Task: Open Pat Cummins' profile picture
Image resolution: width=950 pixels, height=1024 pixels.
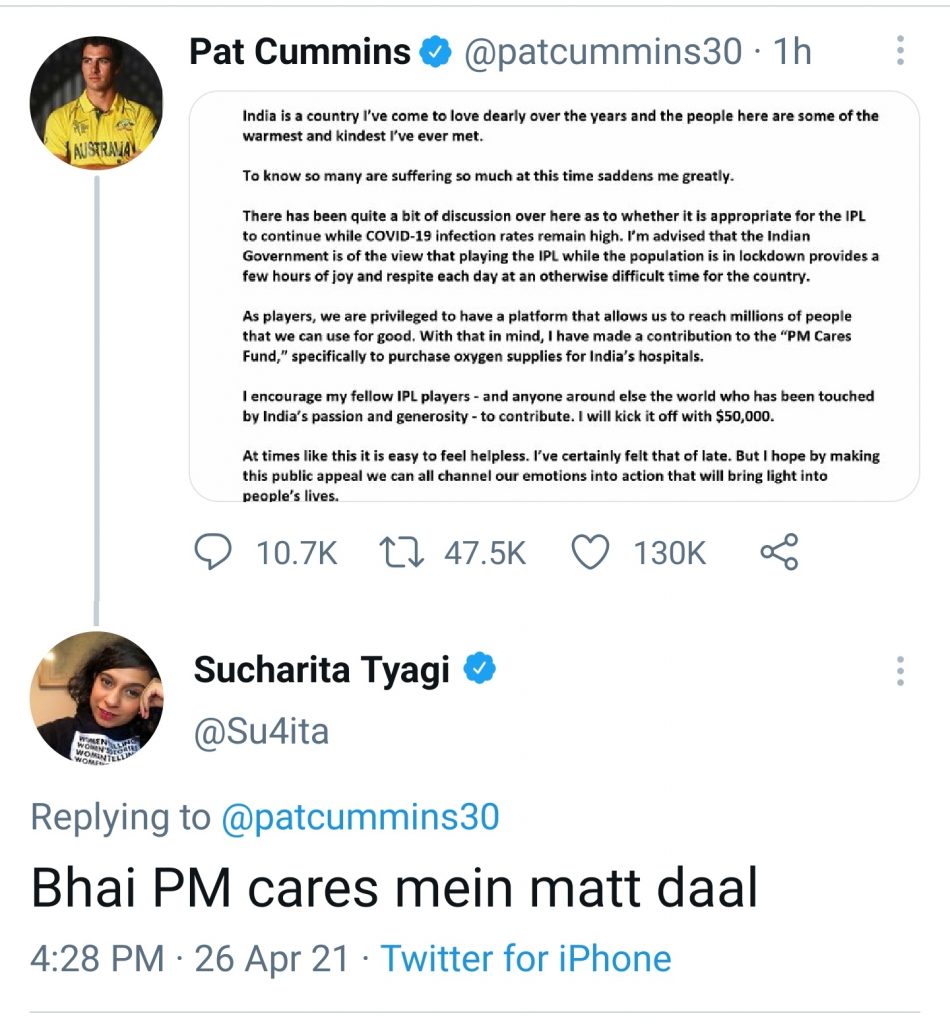Action: pyautogui.click(x=96, y=104)
